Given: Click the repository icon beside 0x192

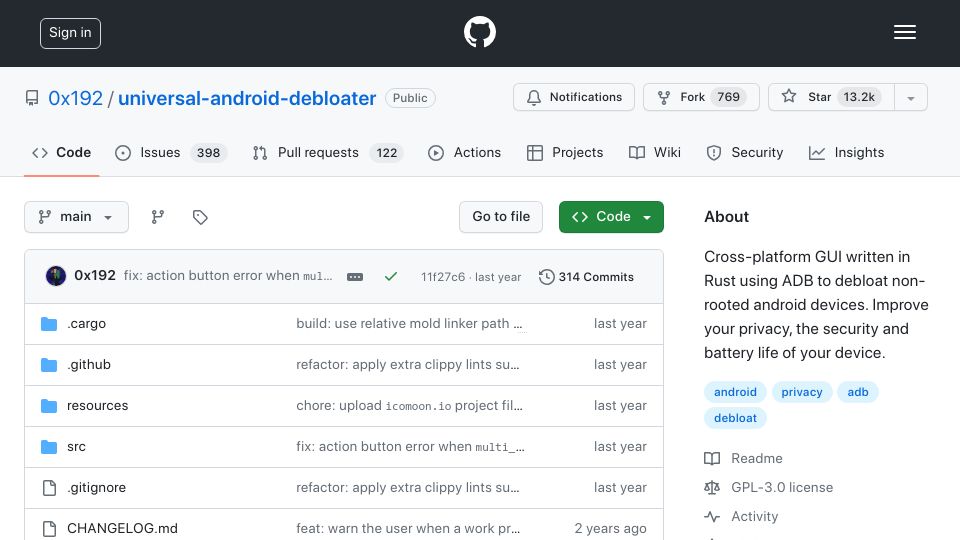Looking at the screenshot, I should pos(32,98).
